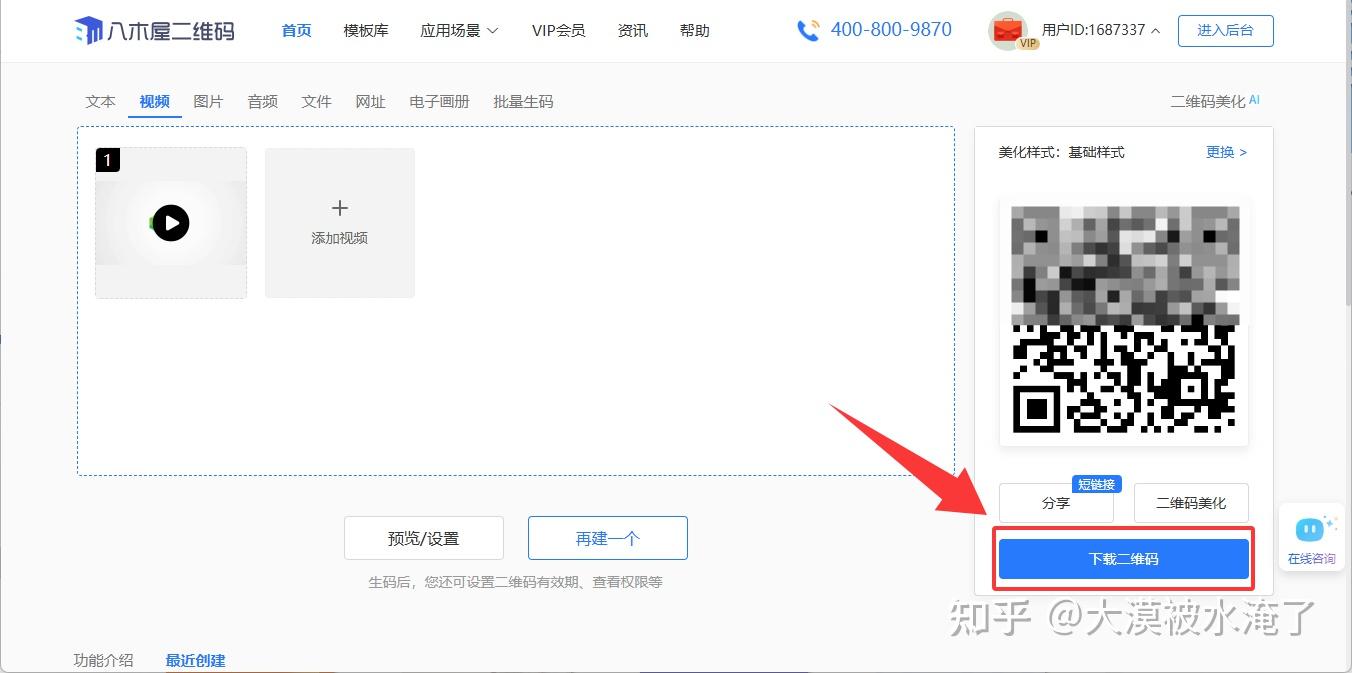Viewport: 1352px width, 673px height.
Task: Open the 在线咨询 chat robot icon
Action: tap(1310, 529)
